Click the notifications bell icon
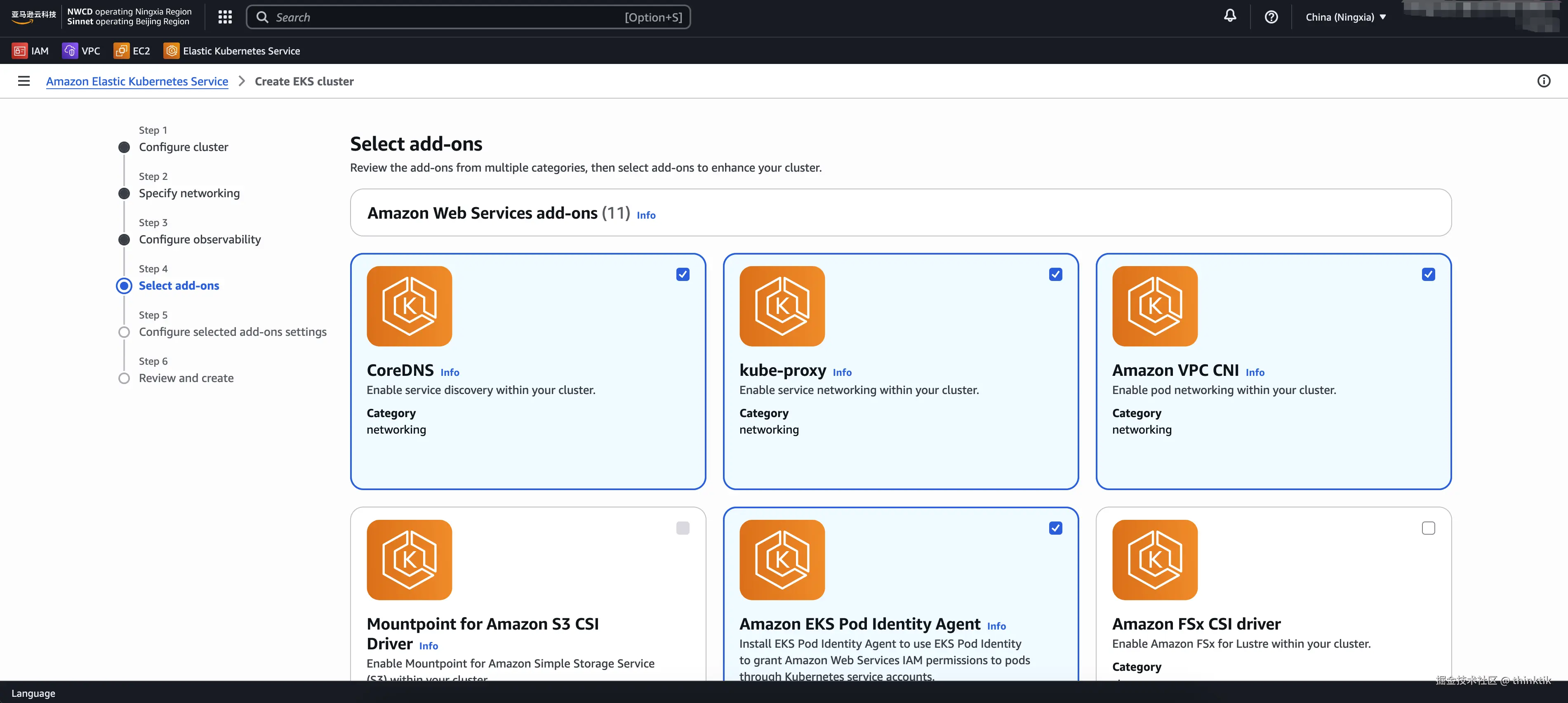 coord(1230,17)
